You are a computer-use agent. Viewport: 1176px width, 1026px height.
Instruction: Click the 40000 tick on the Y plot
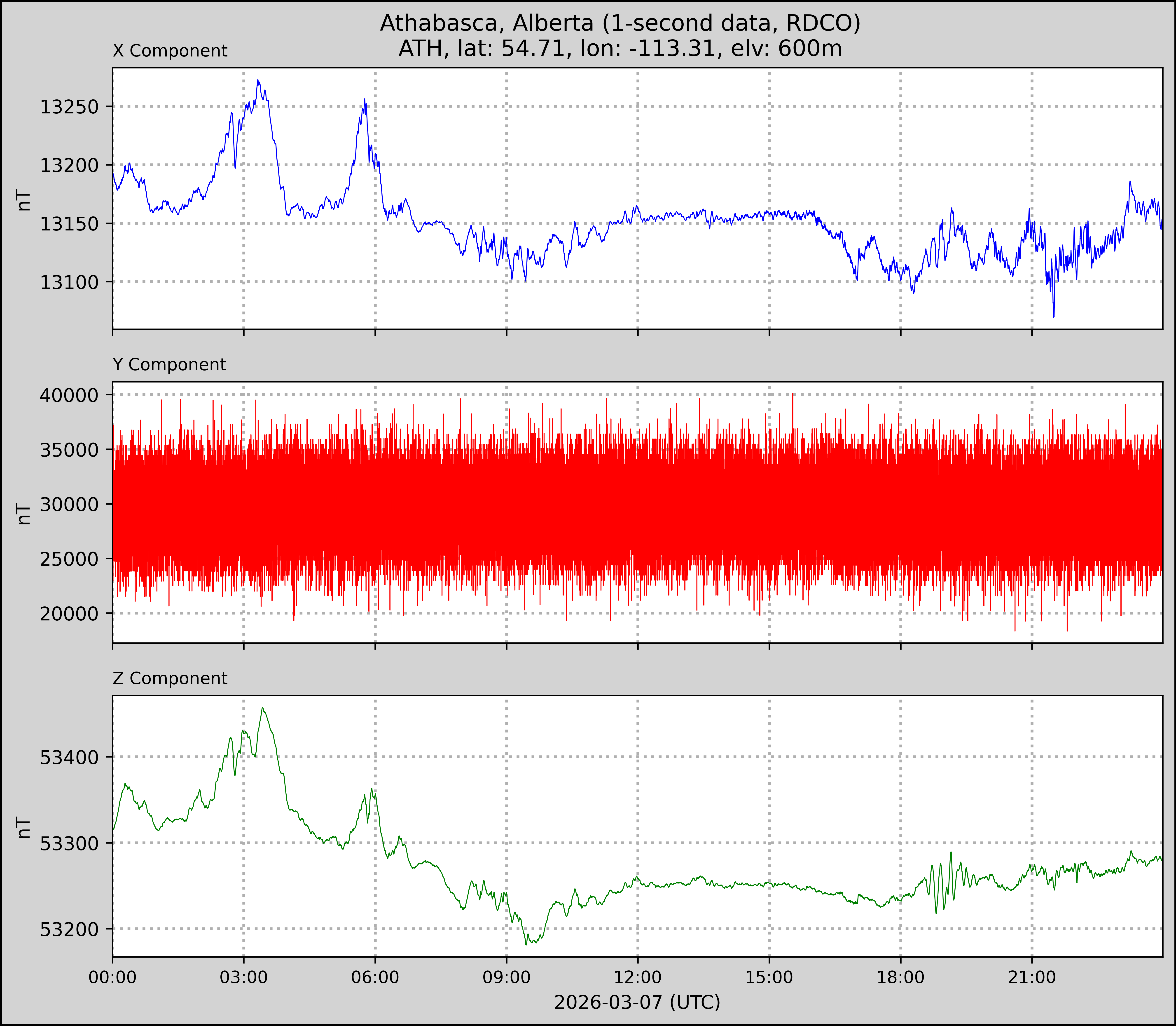[69, 395]
